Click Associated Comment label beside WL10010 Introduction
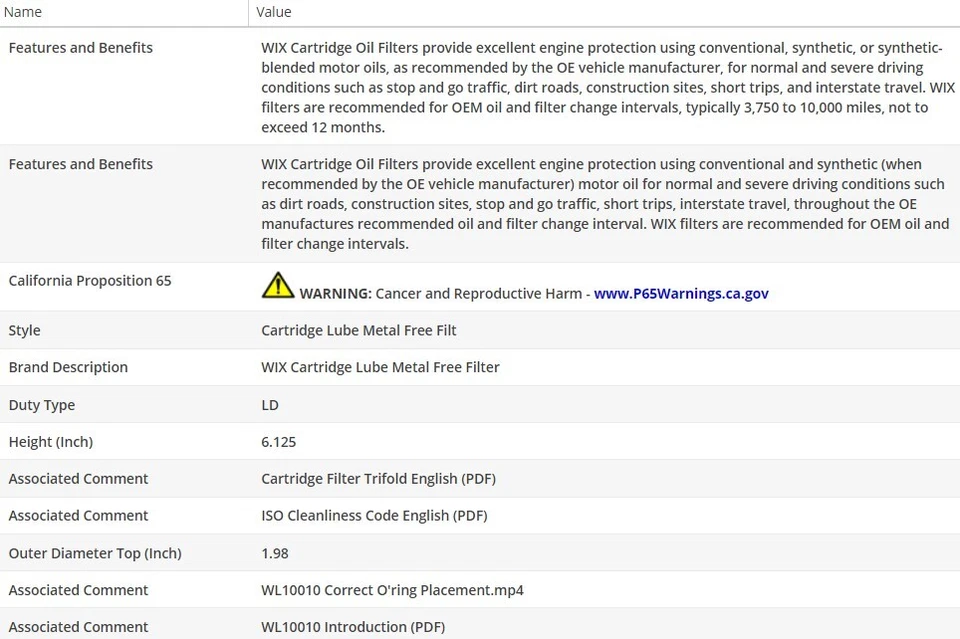960x639 pixels. coord(78,627)
